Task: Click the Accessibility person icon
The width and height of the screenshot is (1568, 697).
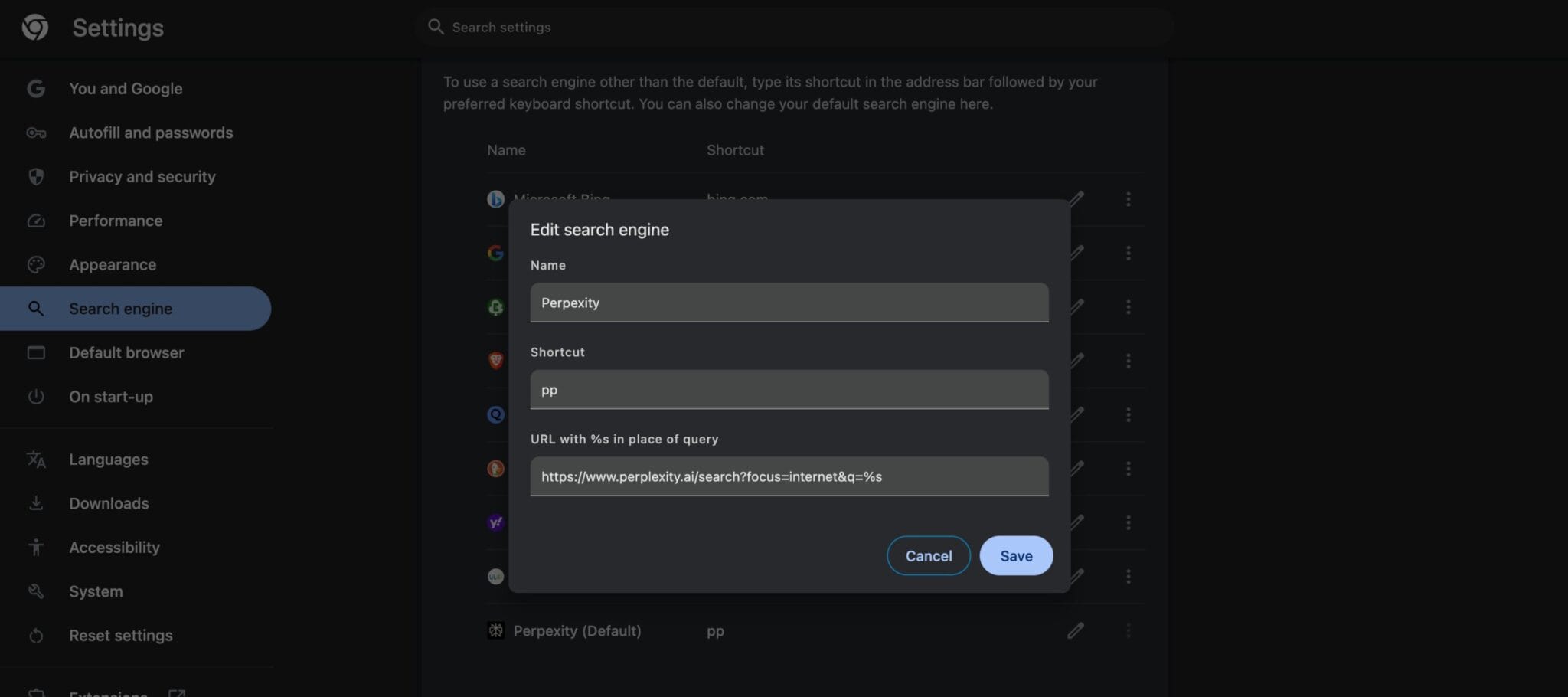Action: point(36,547)
